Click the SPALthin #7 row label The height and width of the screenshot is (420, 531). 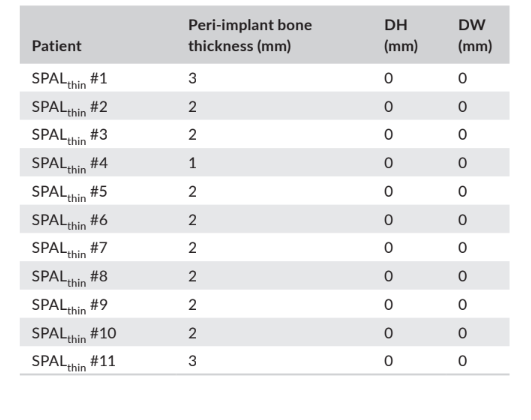pos(69,249)
